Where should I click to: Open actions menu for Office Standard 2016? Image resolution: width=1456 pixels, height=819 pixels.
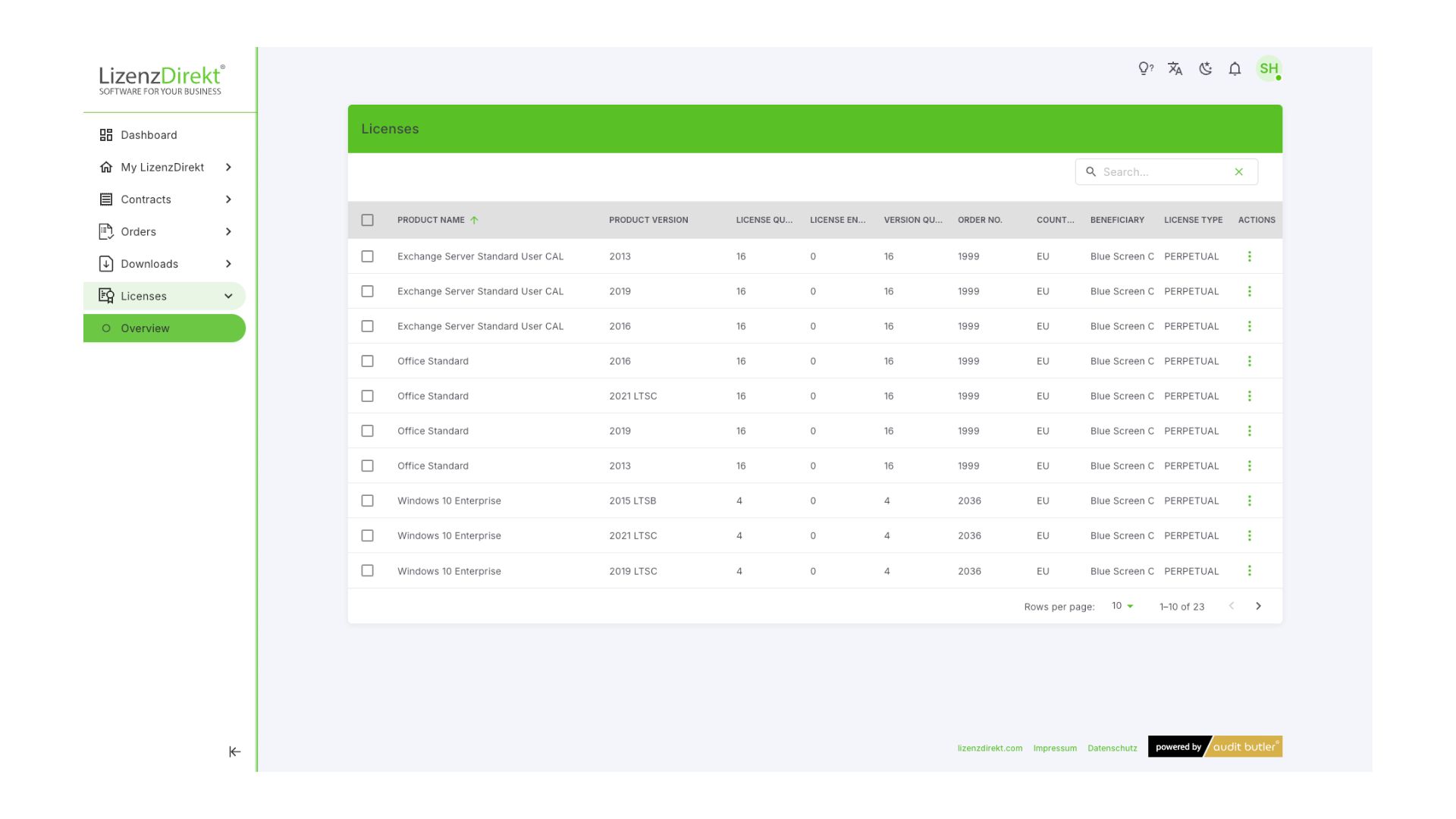[x=1249, y=362]
